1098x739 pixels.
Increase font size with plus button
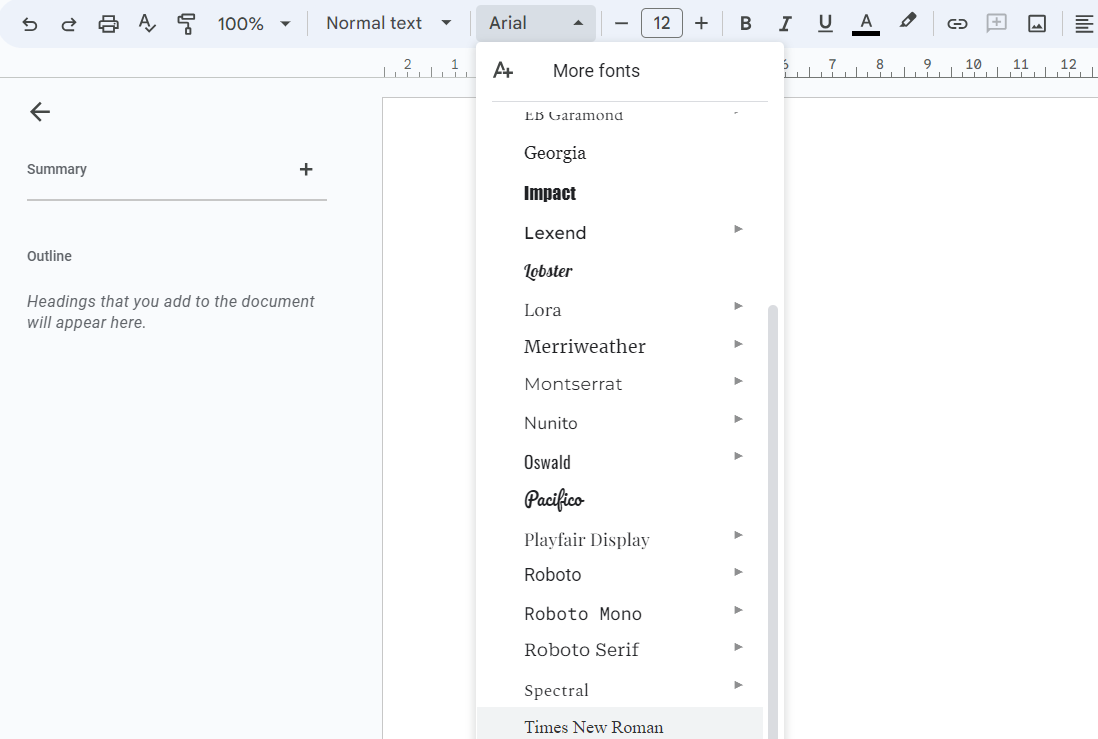coord(701,23)
